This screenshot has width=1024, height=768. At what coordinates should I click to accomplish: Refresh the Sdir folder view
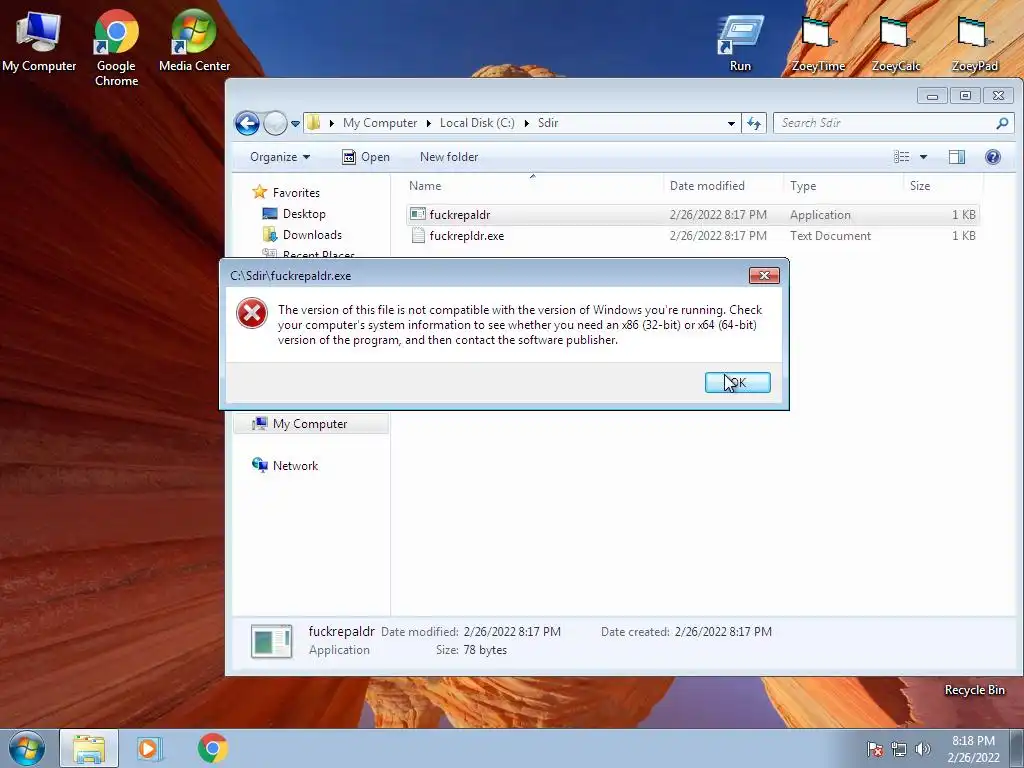tap(754, 123)
